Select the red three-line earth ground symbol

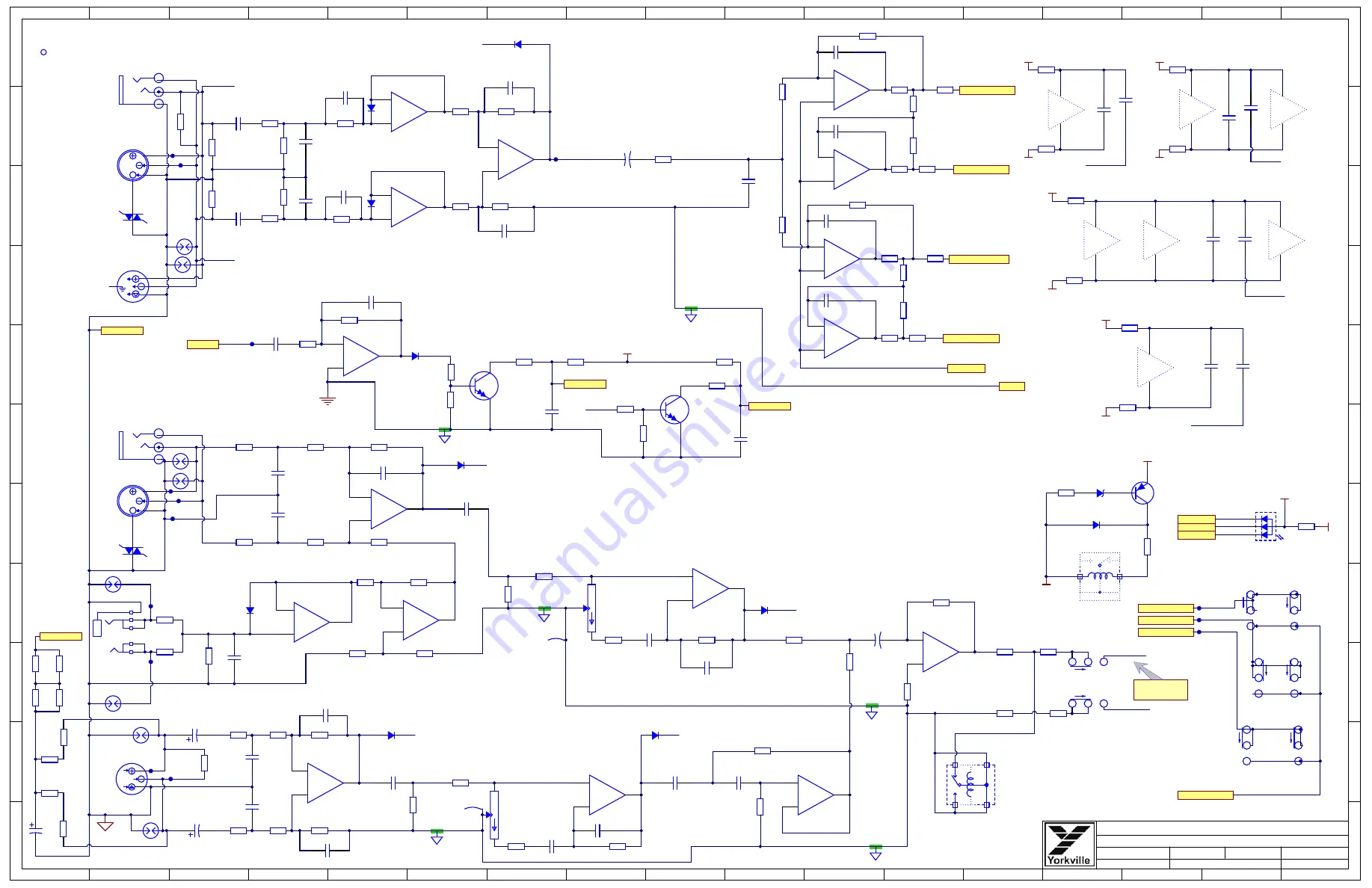pos(327,400)
